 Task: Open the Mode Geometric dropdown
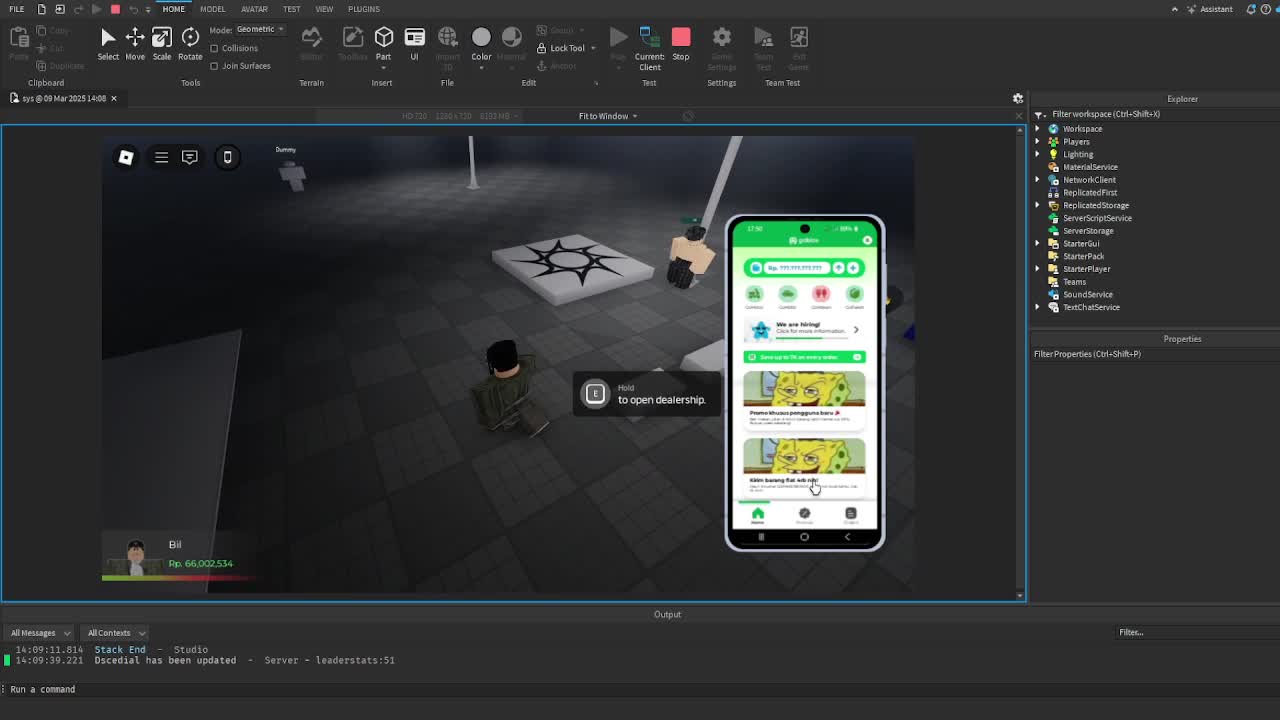point(260,29)
